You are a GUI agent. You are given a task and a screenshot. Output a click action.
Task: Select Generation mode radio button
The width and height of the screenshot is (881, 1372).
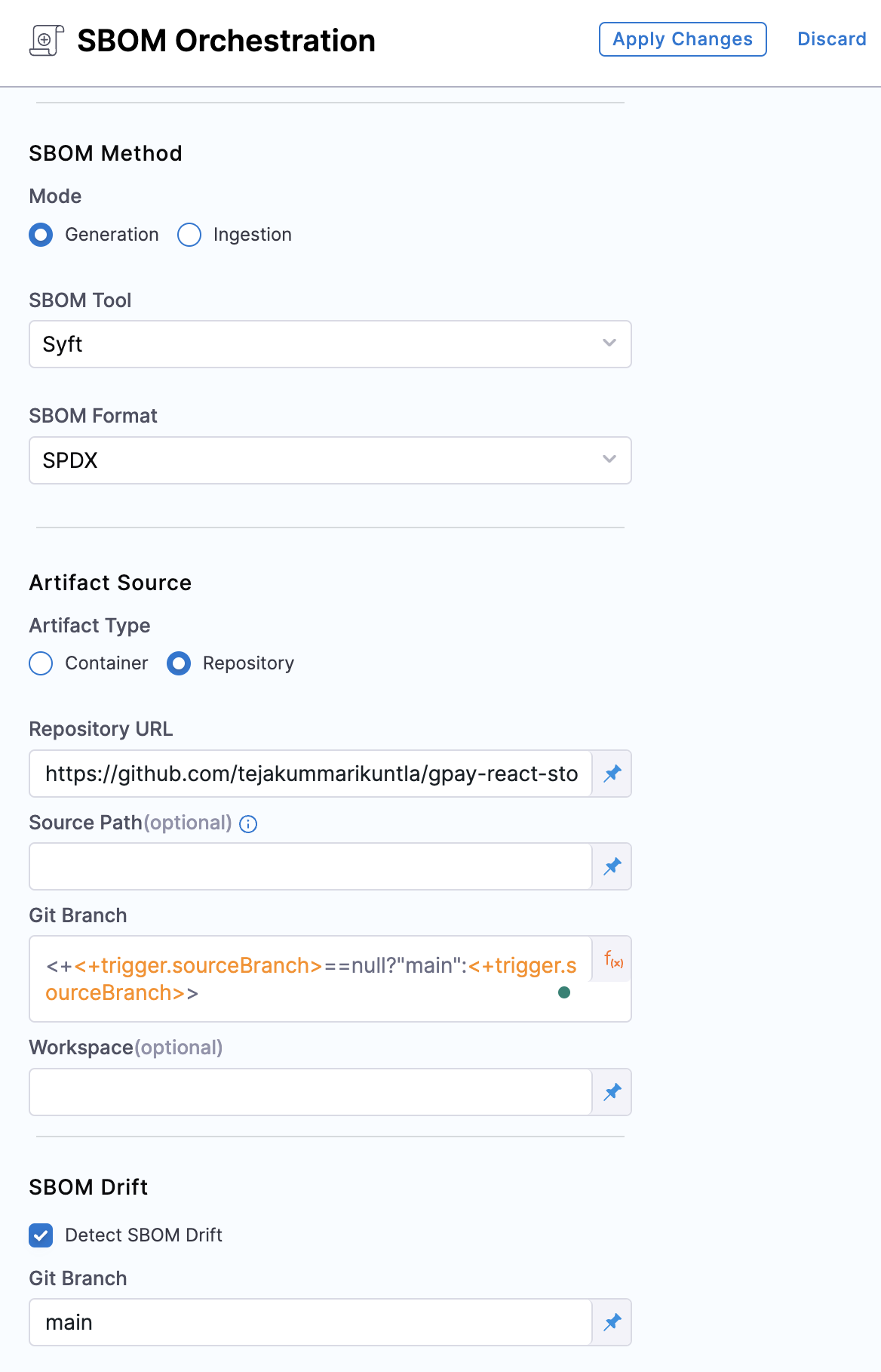(x=41, y=235)
